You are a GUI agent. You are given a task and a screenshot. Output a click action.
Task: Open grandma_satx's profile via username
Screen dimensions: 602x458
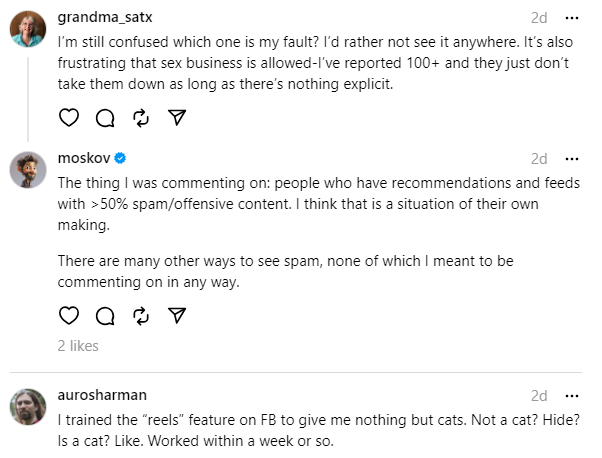pyautogui.click(x=105, y=19)
